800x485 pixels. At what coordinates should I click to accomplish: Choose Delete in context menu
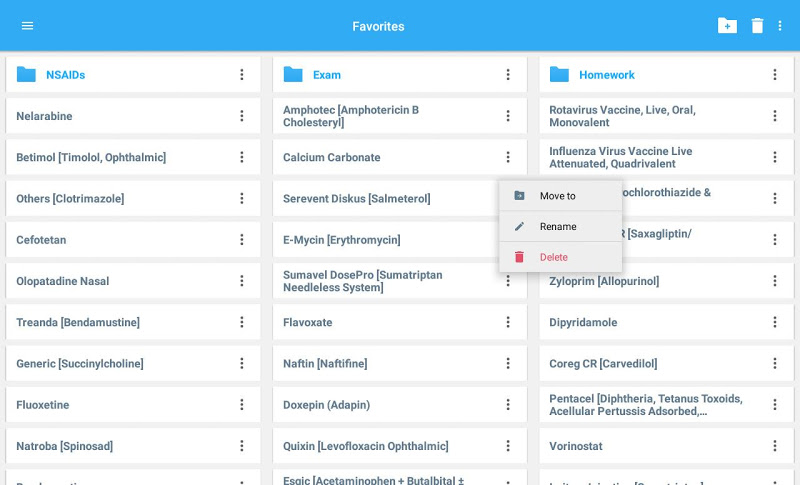560,257
